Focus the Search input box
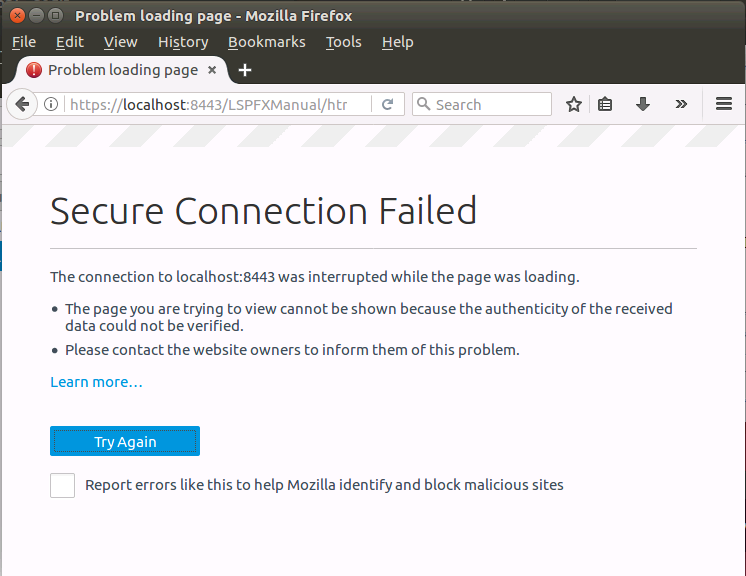Screen dimensions: 746x576 tap(490, 104)
